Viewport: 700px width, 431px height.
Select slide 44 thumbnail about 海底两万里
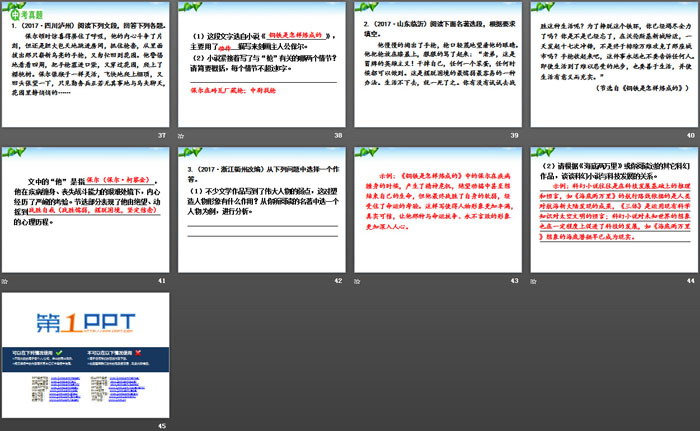point(614,210)
